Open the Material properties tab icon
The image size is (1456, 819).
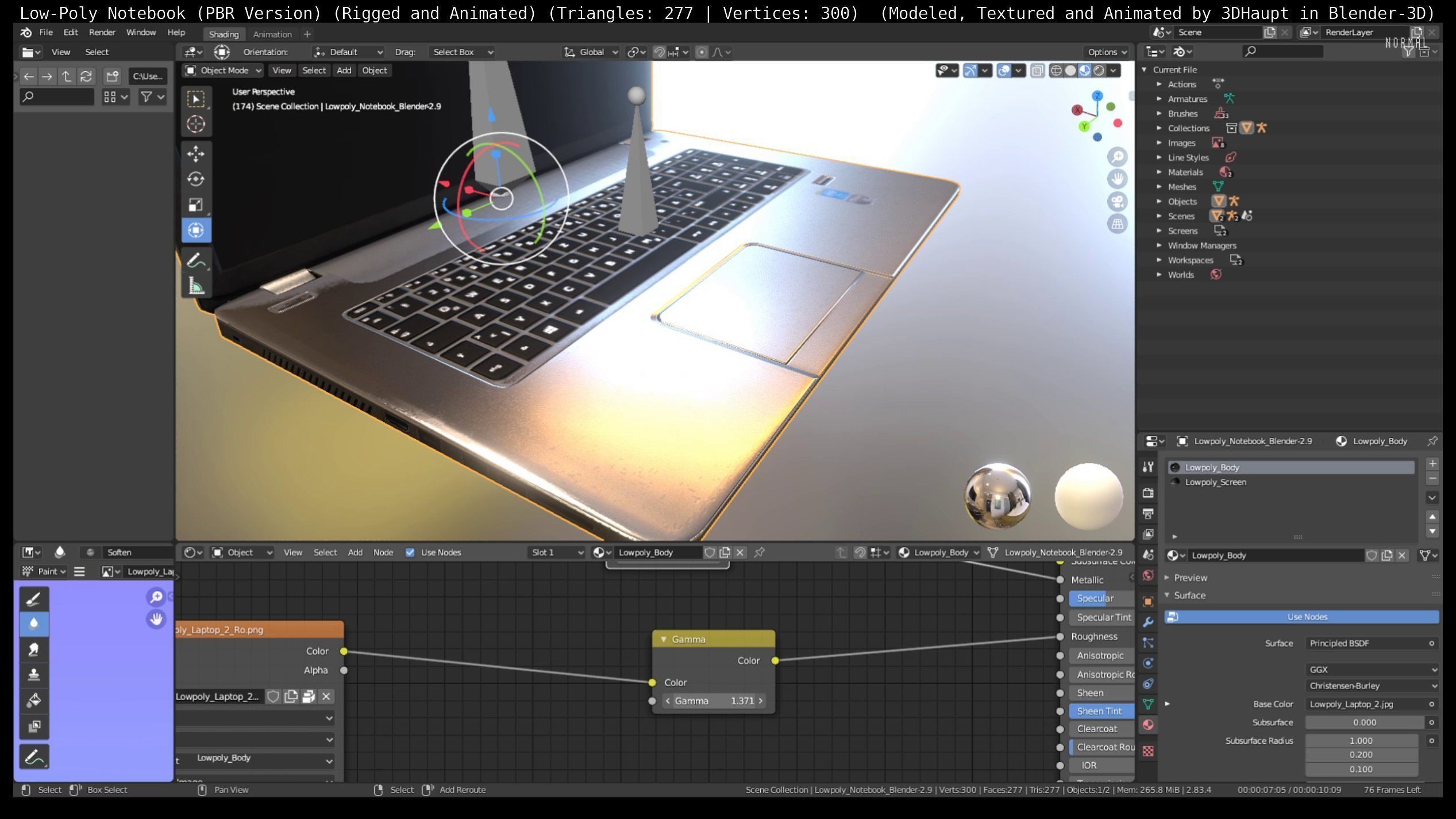(1148, 725)
